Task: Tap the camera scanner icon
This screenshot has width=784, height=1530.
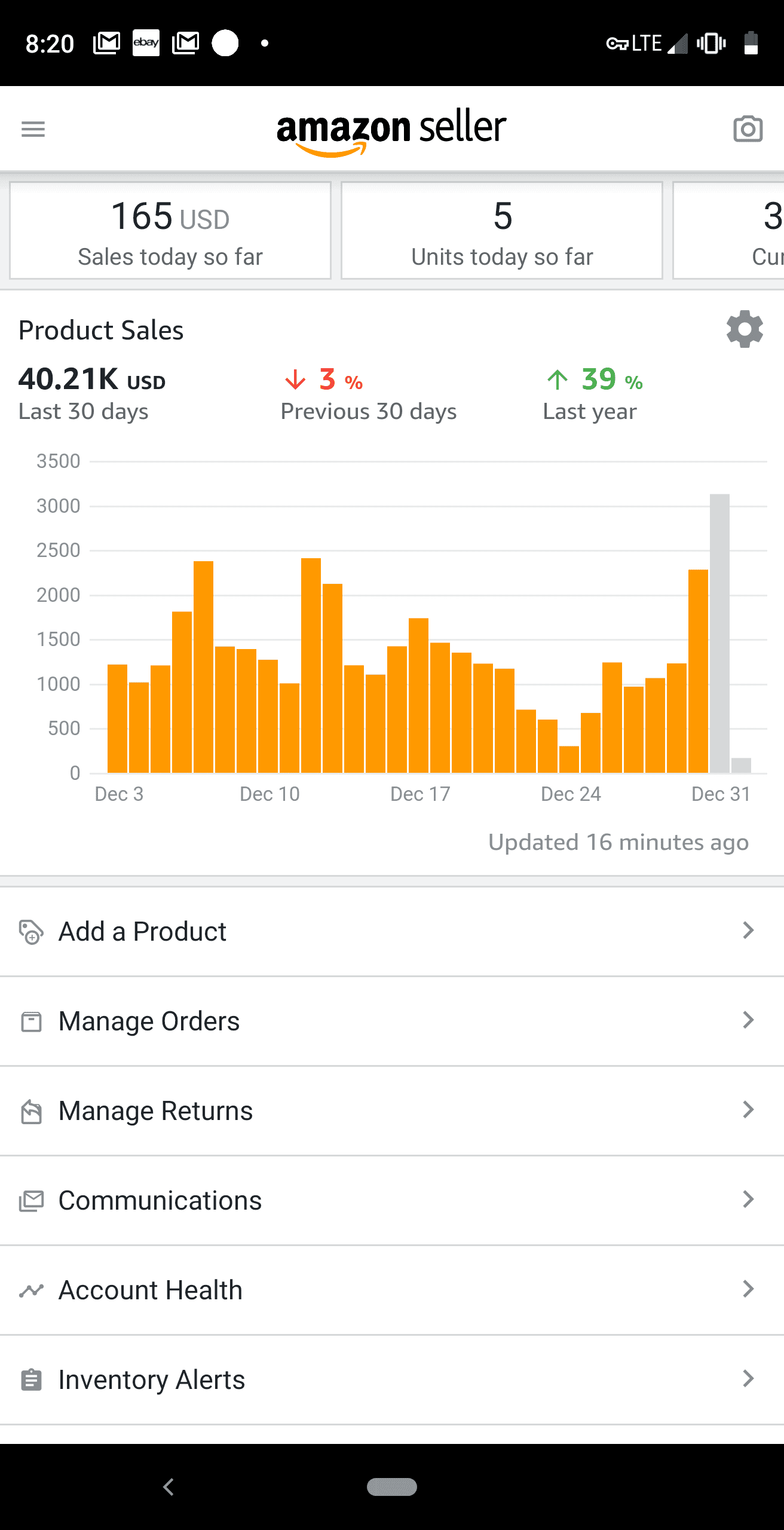Action: [748, 128]
